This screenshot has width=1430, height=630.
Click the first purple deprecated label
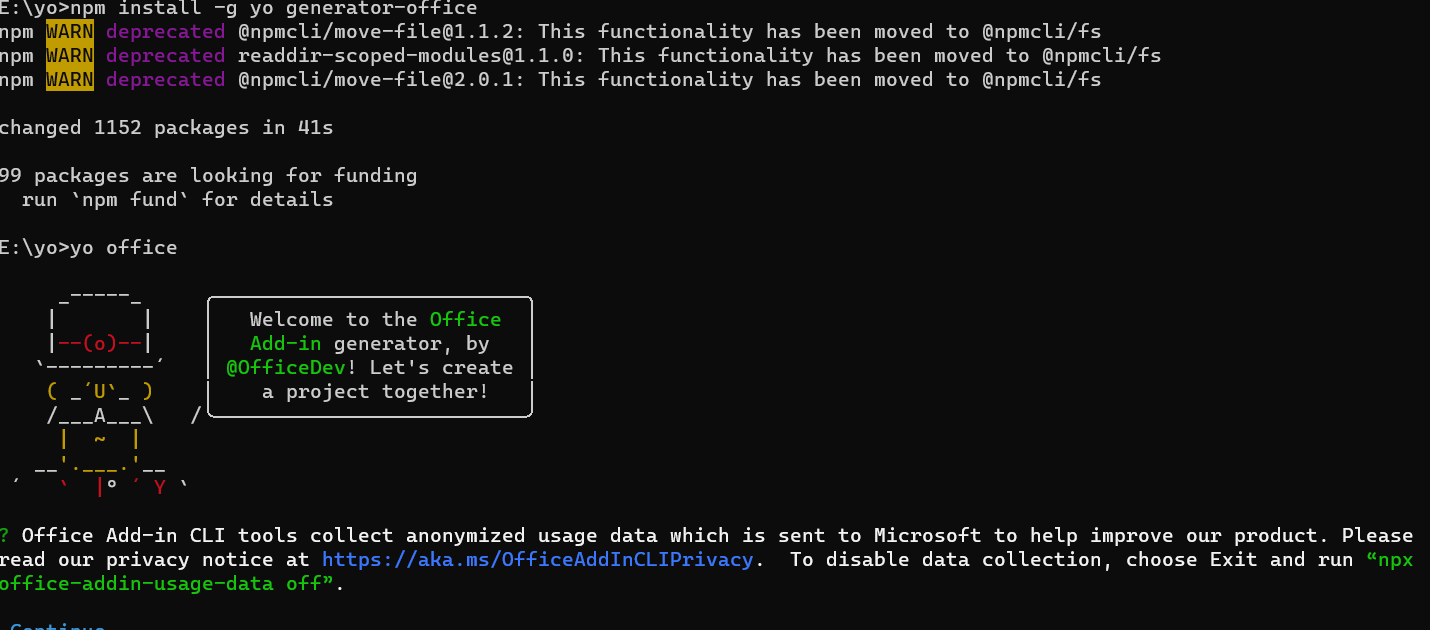pyautogui.click(x=165, y=32)
